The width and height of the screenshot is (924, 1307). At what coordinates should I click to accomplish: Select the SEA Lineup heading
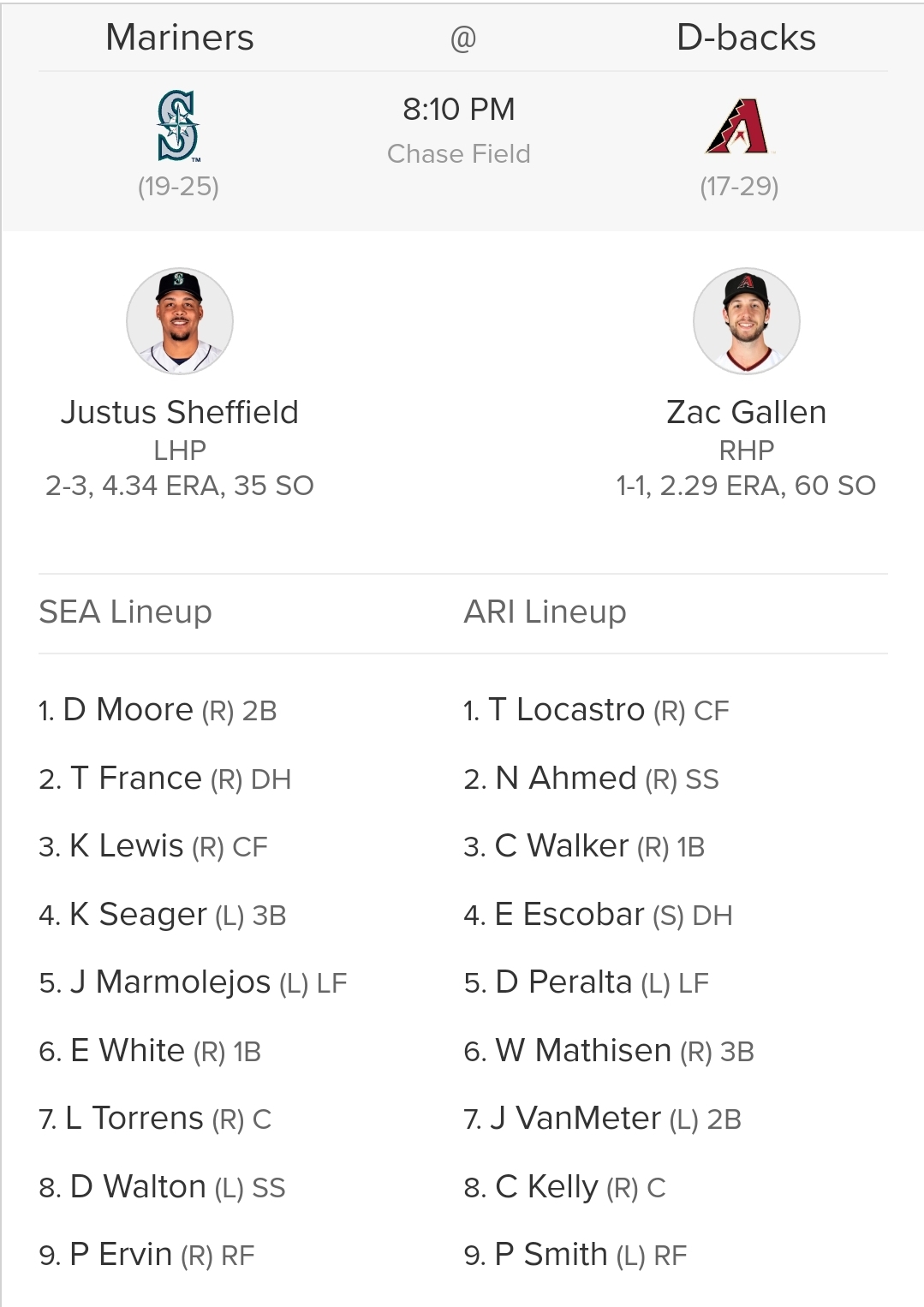click(x=125, y=612)
